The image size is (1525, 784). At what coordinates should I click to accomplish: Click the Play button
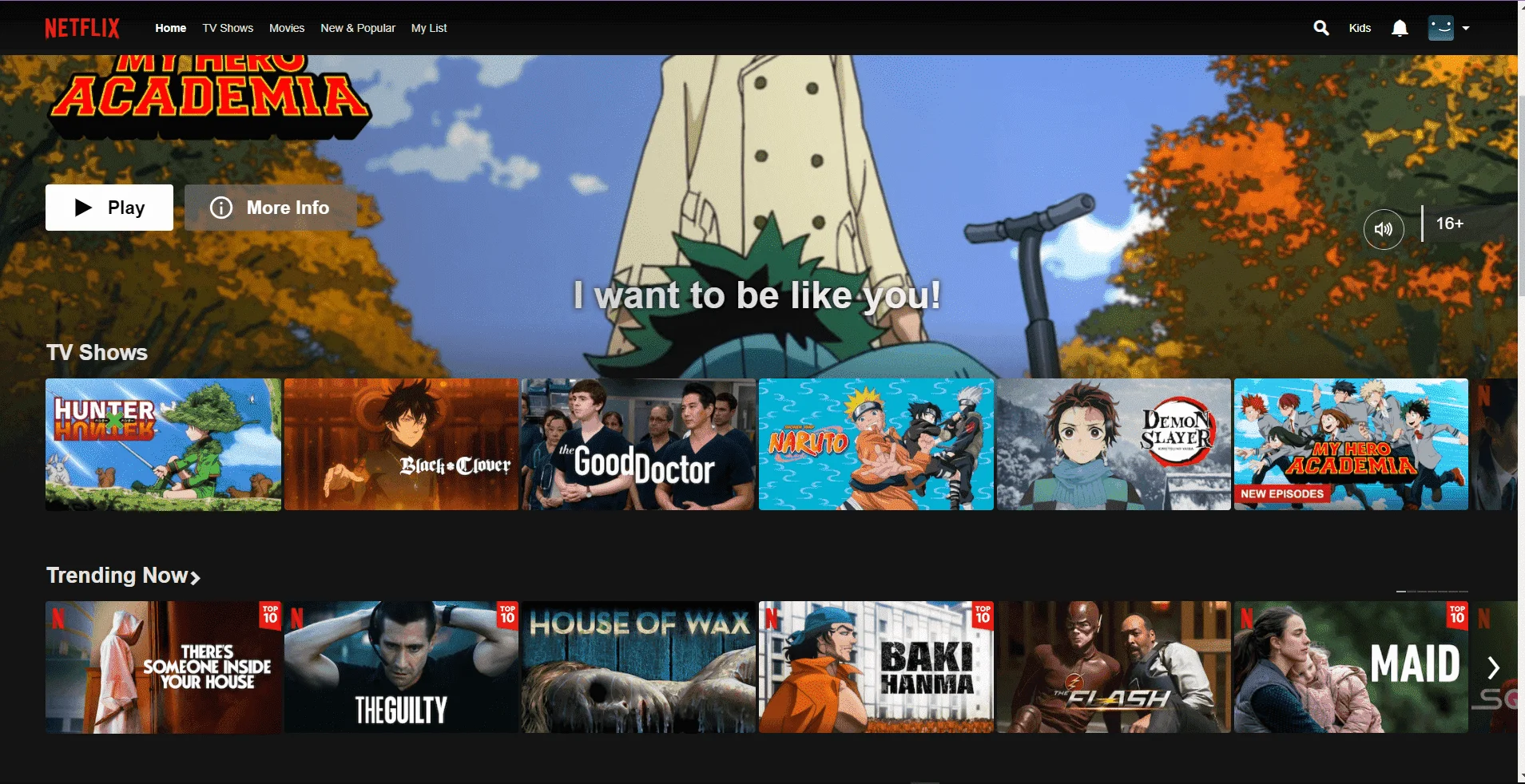[109, 208]
